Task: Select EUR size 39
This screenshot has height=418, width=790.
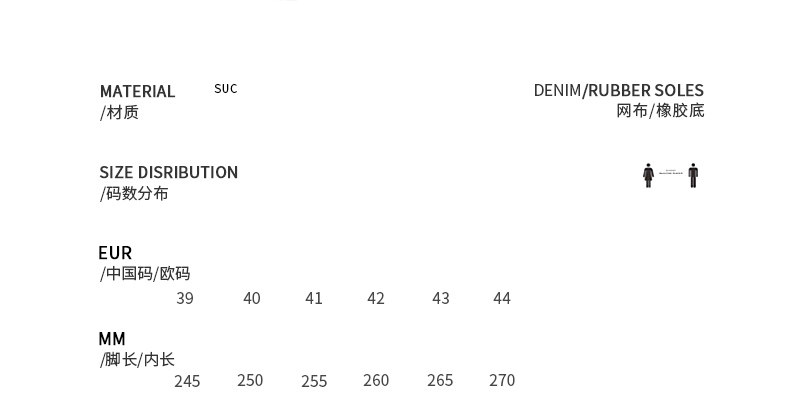Action: [185, 298]
